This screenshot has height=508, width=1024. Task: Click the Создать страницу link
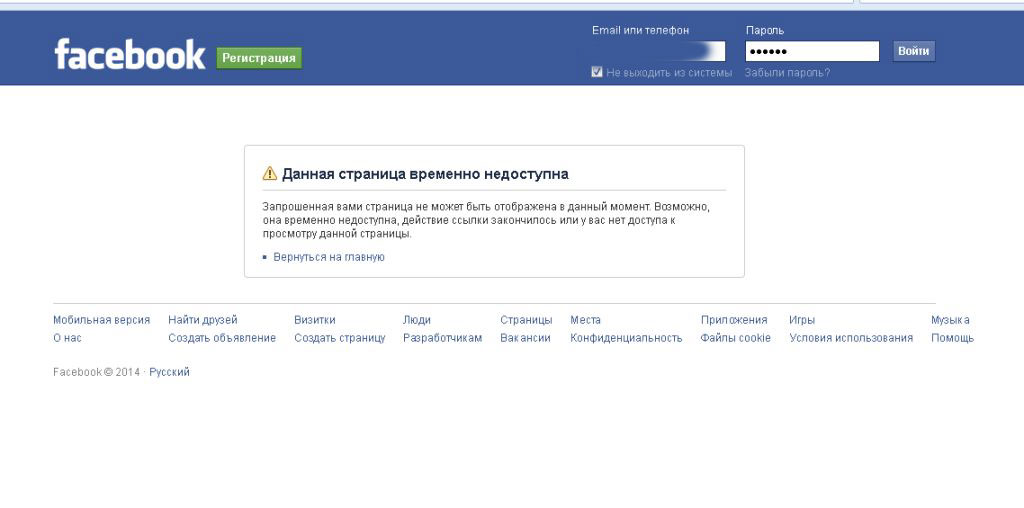(x=340, y=338)
